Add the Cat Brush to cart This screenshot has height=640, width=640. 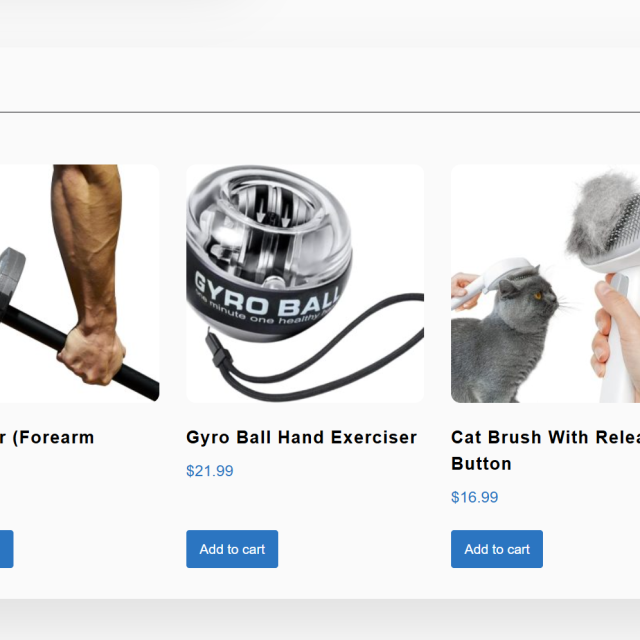(x=497, y=549)
